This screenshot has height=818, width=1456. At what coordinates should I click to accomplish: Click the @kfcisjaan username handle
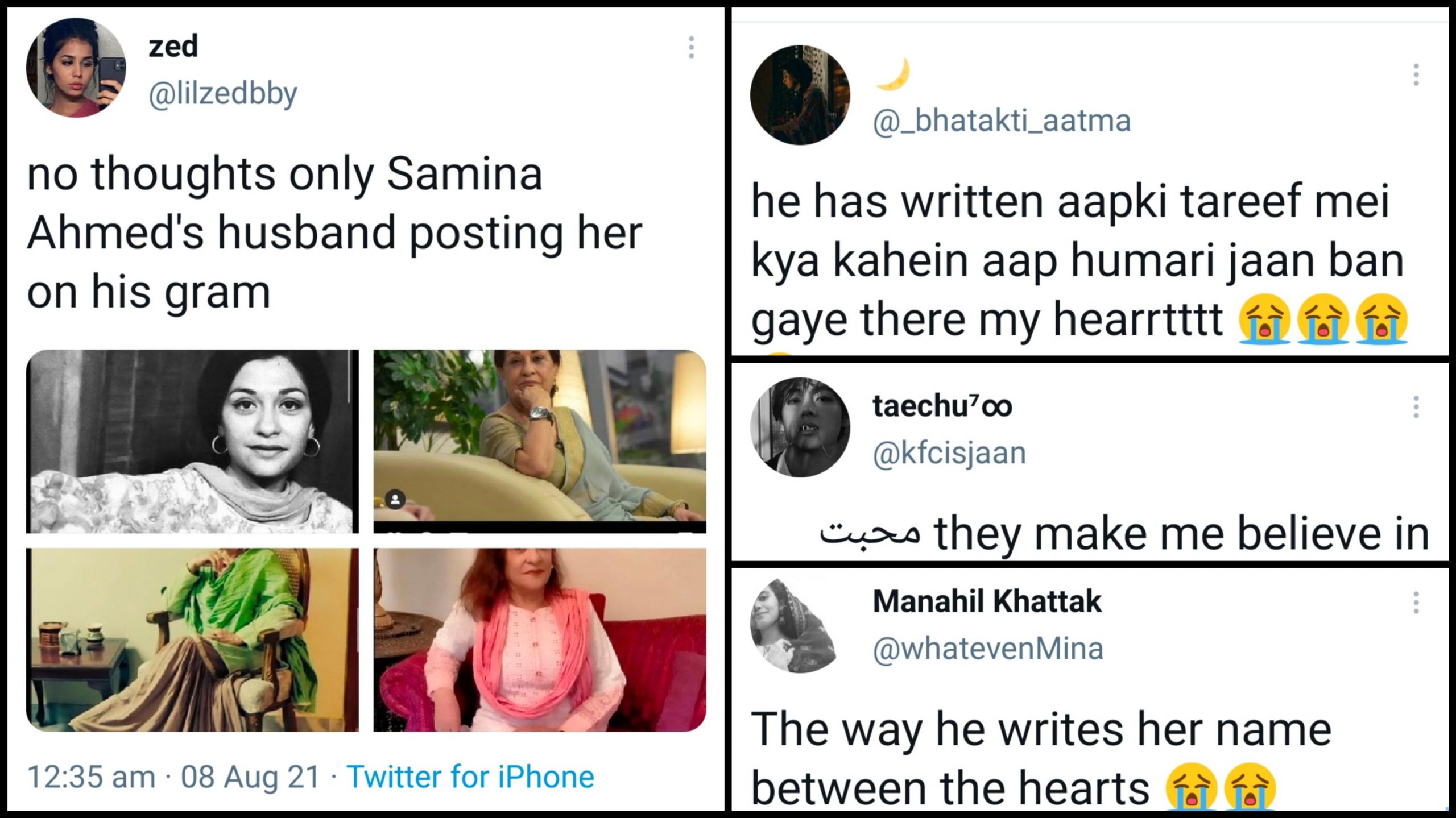point(949,454)
